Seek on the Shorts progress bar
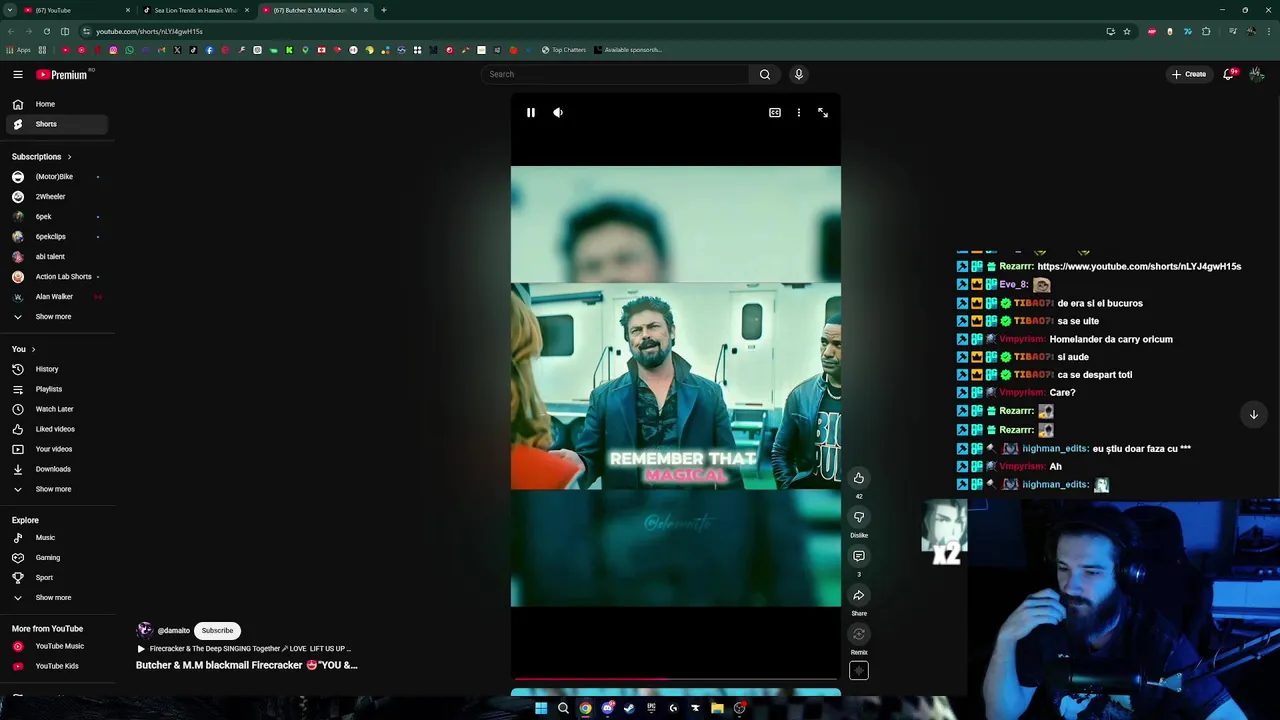Screen dimensions: 1280x720 676,678
